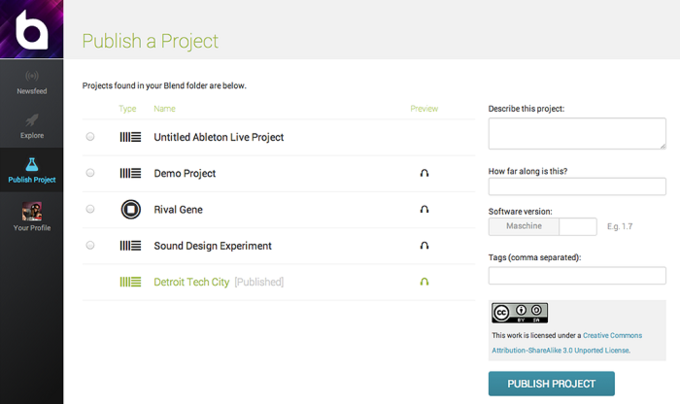Screen dimensions: 680x404
Task: Preview Detroit Tech City with green headphones icon
Action: point(424,282)
